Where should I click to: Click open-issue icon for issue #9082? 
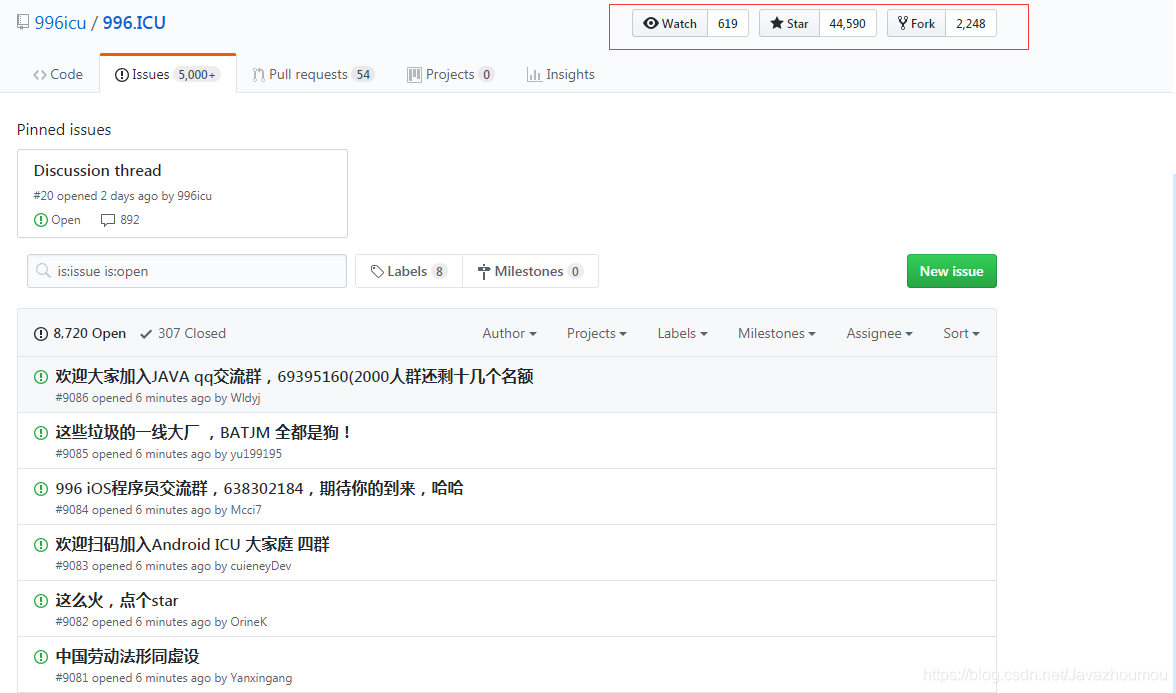point(41,601)
